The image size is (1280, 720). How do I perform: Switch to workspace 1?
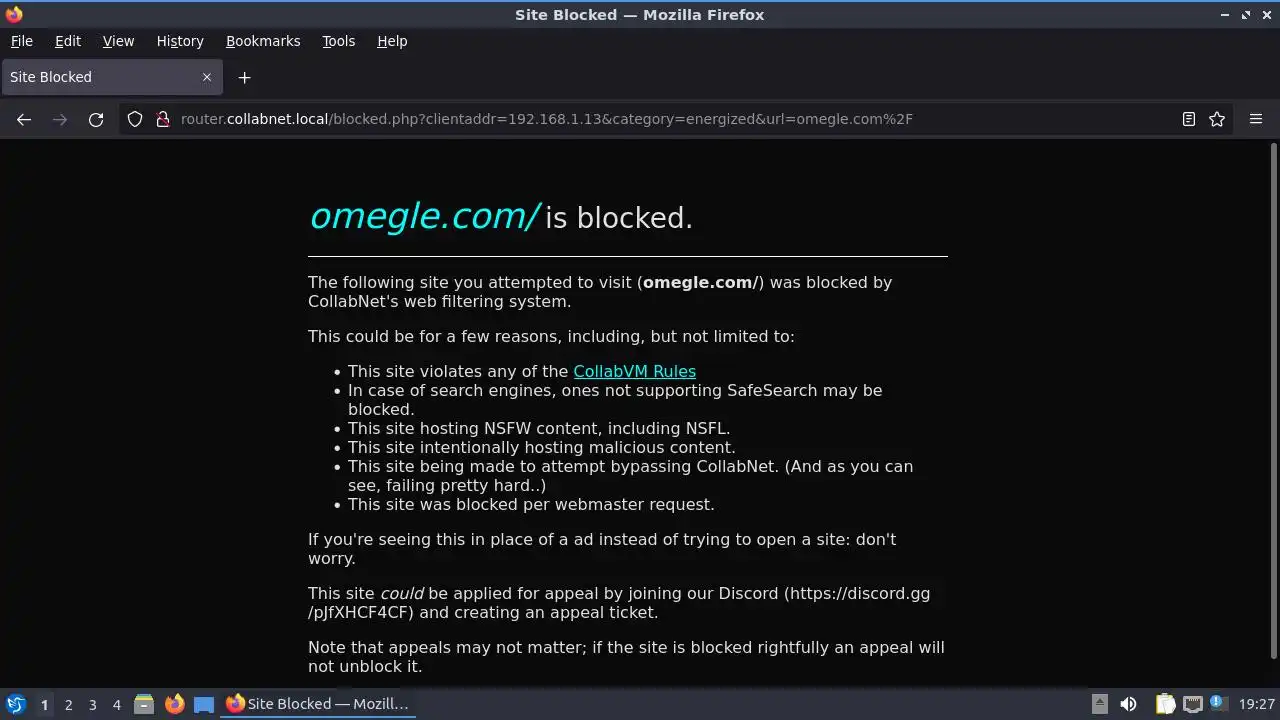(x=44, y=704)
